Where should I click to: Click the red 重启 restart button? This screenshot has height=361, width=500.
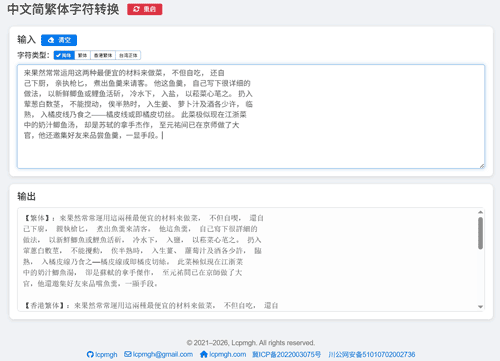point(145,9)
